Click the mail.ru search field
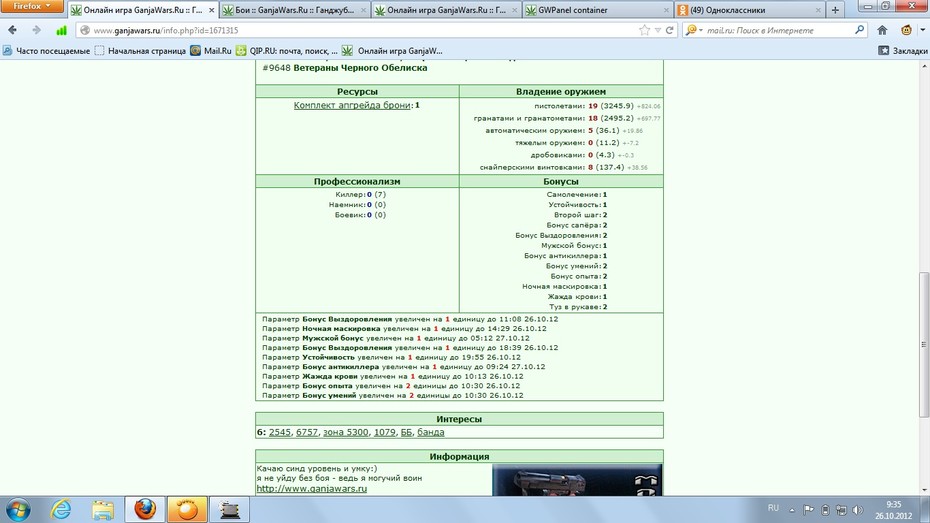The height and width of the screenshot is (523, 930). click(x=778, y=30)
